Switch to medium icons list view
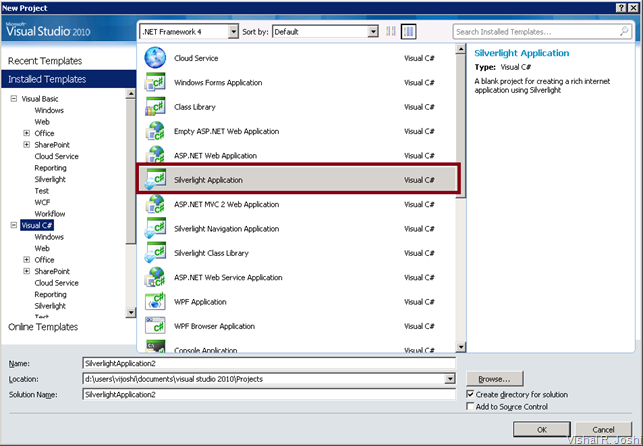 point(408,32)
